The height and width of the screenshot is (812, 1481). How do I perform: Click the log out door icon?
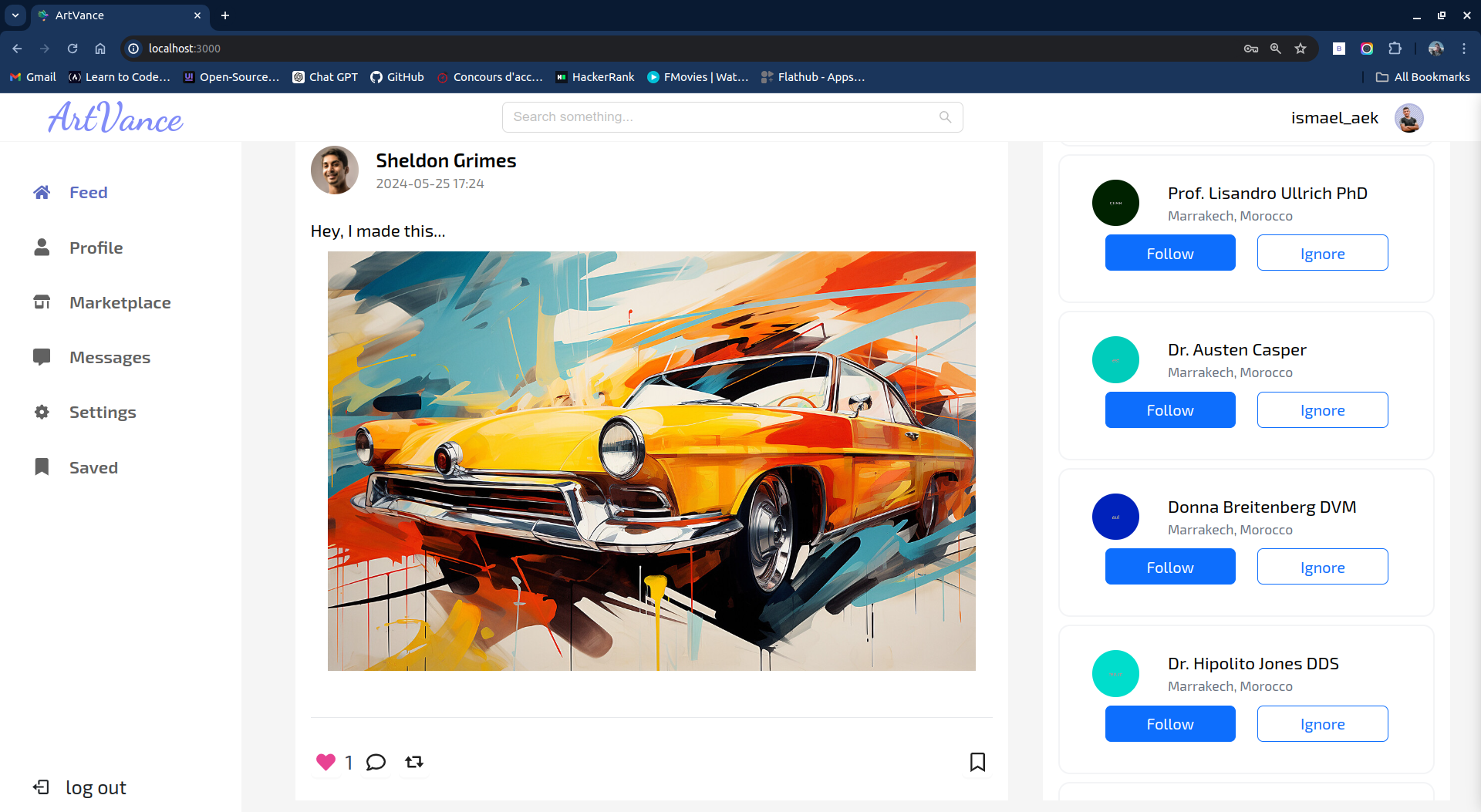41,787
